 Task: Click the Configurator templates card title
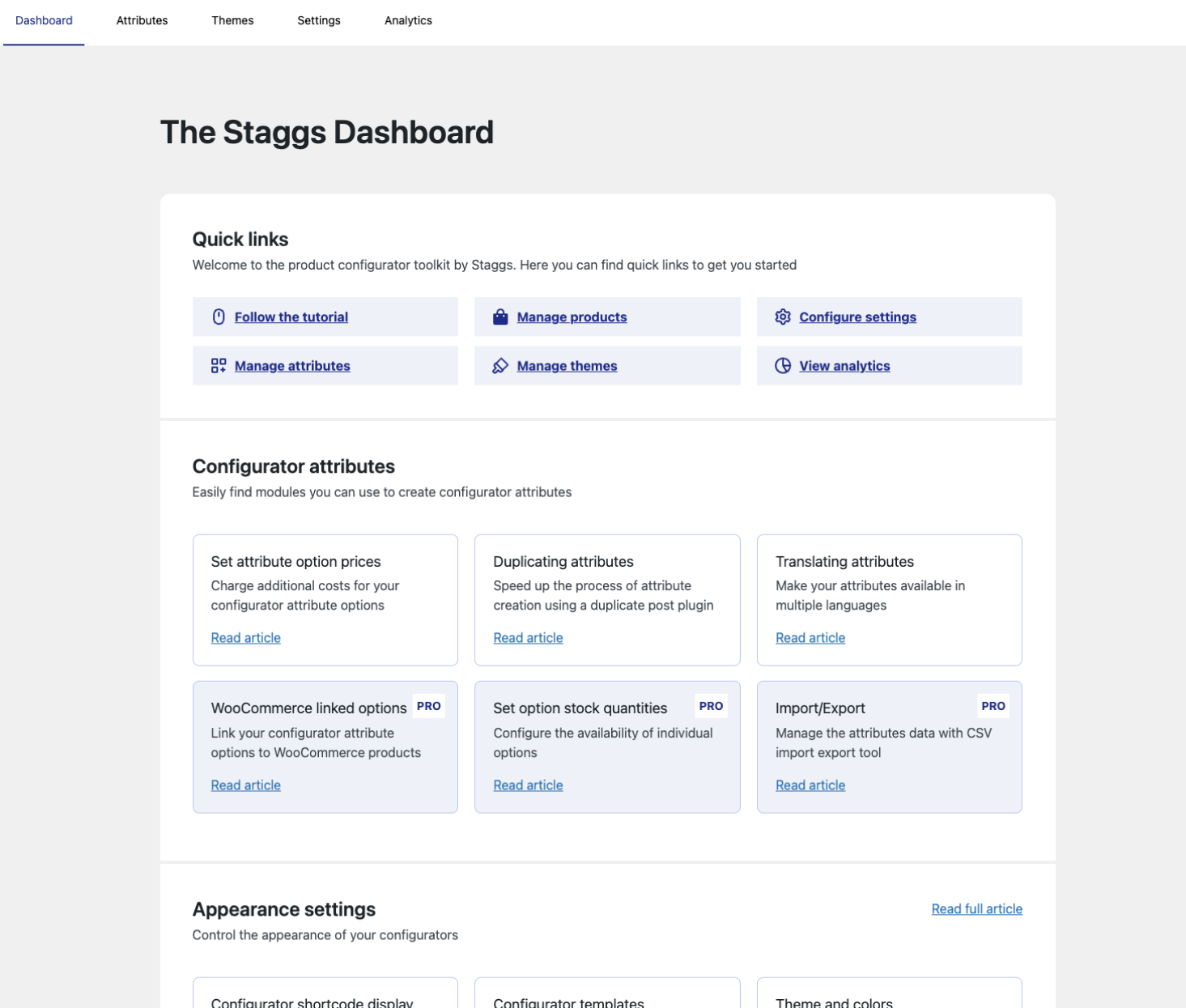tap(568, 1002)
